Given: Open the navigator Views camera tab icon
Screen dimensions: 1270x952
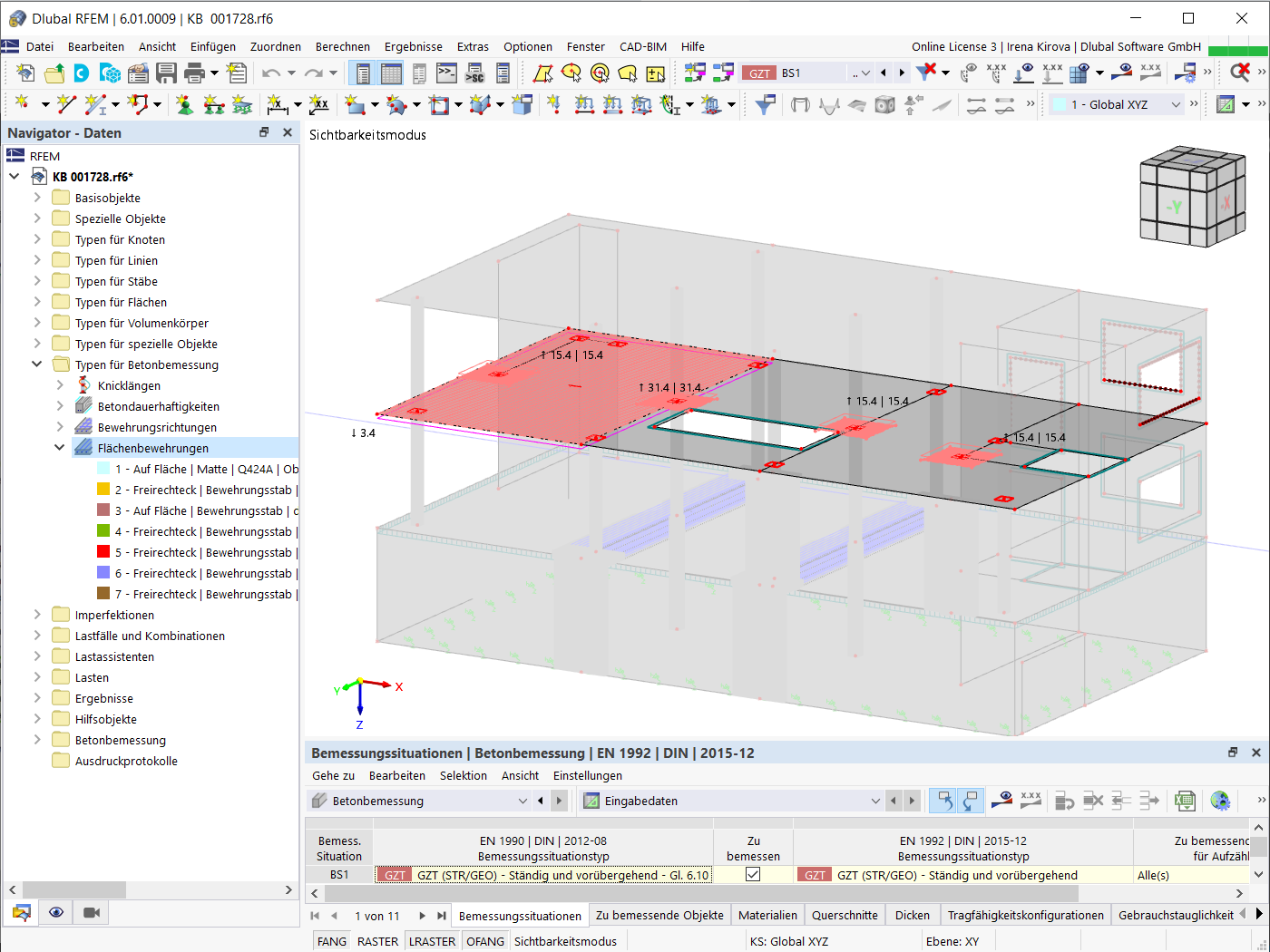Looking at the screenshot, I should [x=92, y=912].
